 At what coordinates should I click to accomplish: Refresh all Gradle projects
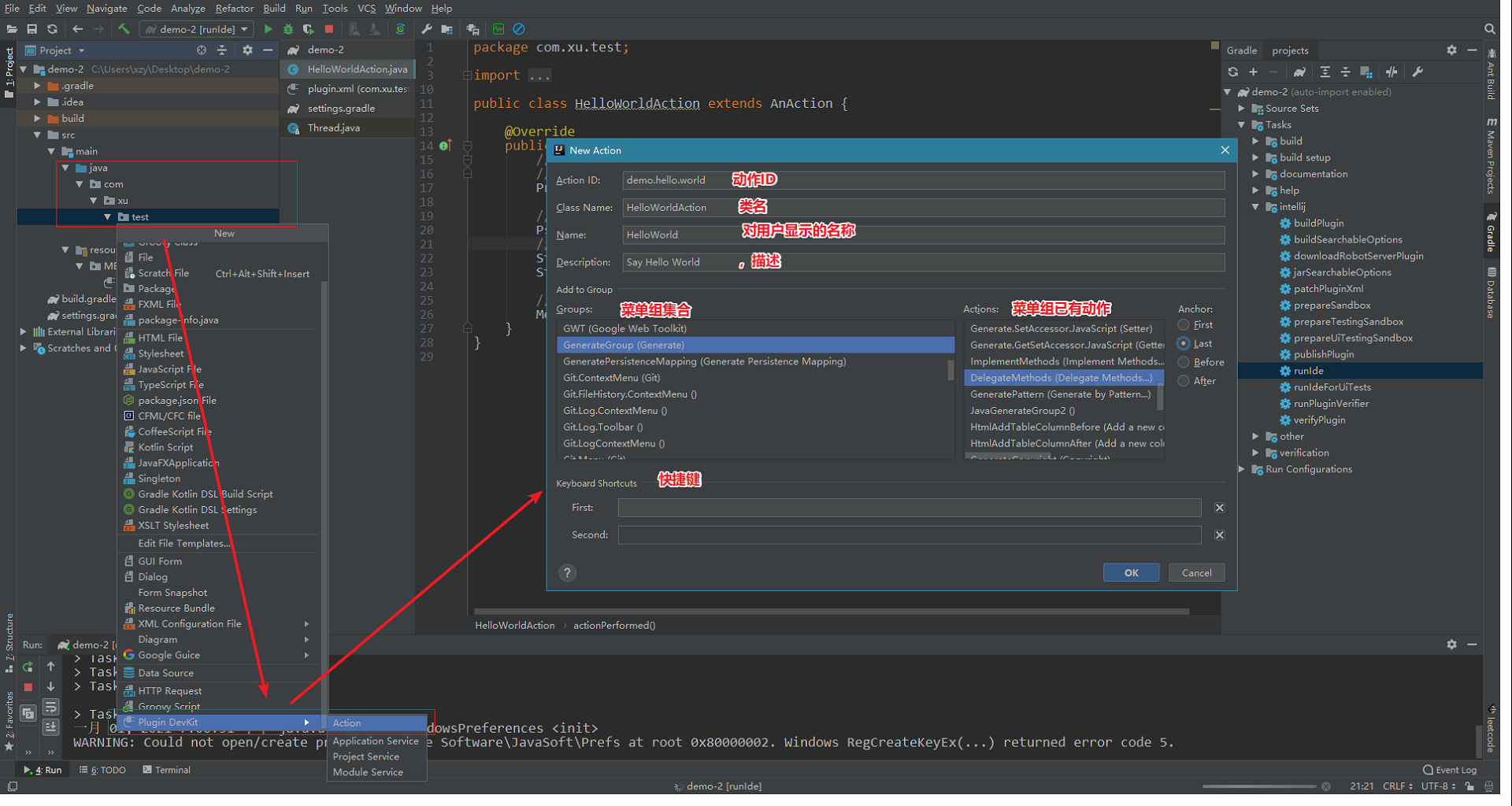(1233, 72)
